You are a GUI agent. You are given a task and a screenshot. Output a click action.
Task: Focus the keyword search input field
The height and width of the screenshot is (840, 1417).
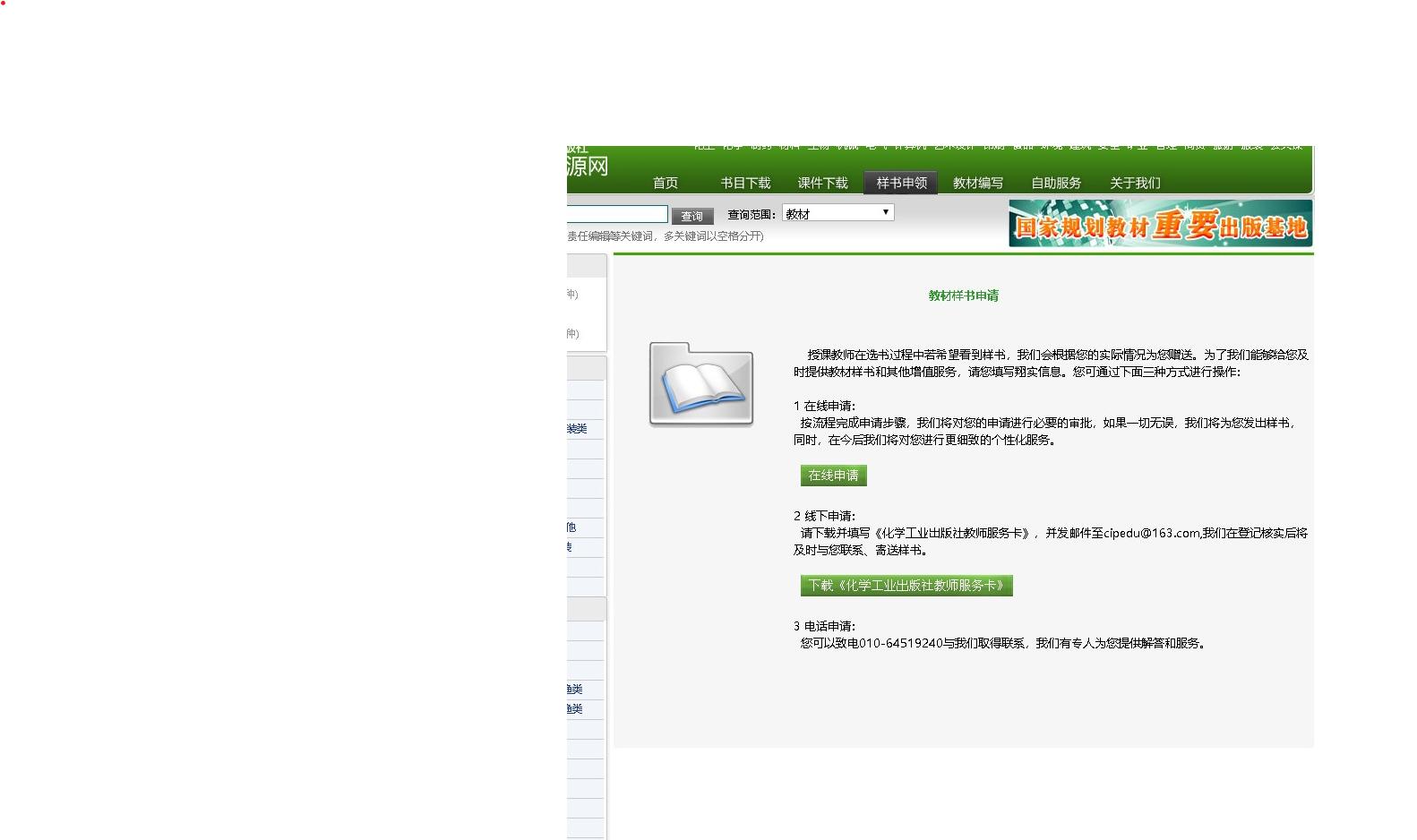[x=617, y=214]
